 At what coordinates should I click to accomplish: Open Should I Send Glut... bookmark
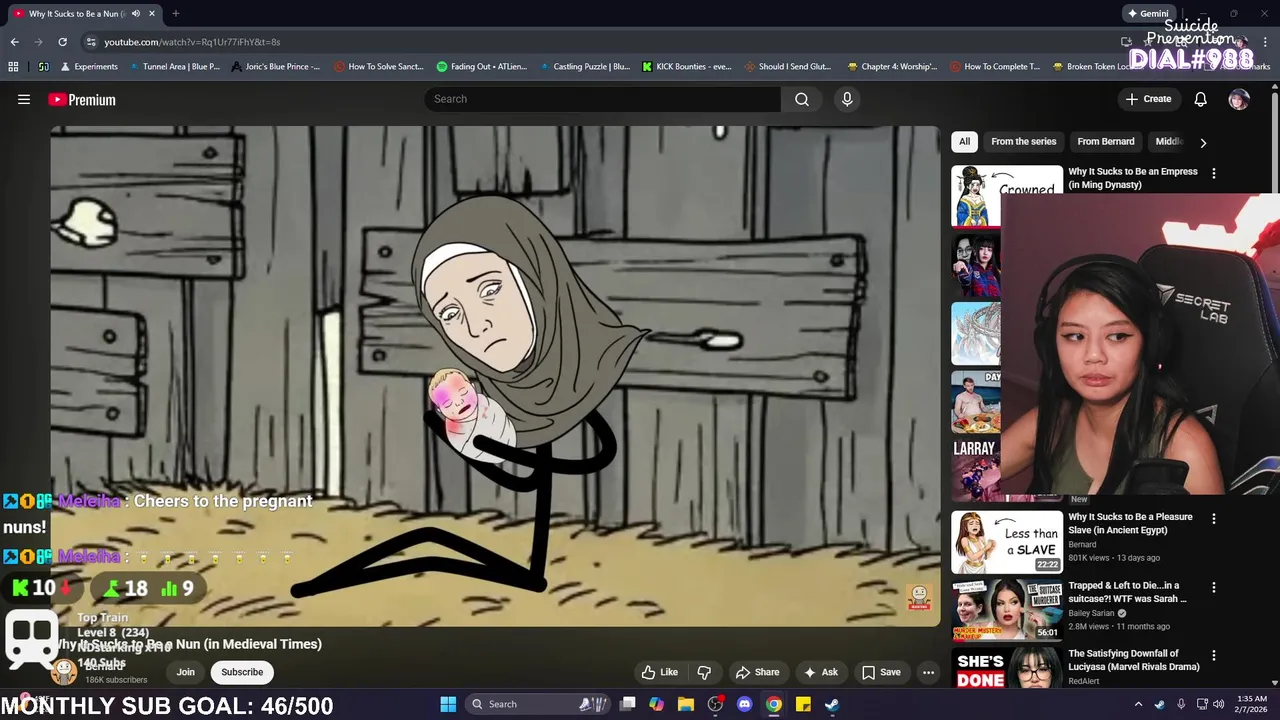(788, 67)
